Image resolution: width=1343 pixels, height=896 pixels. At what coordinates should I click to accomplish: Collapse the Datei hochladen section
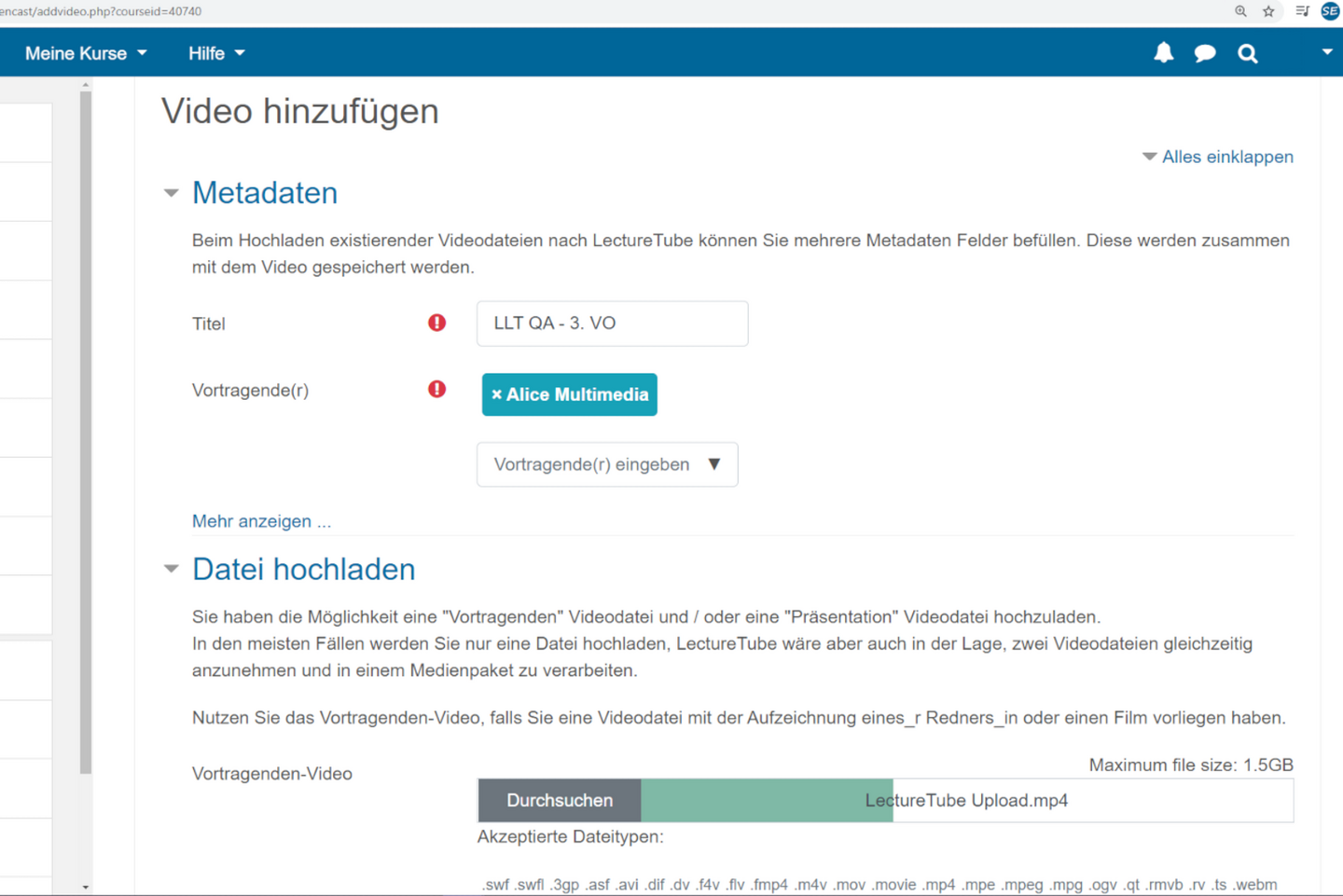click(172, 569)
